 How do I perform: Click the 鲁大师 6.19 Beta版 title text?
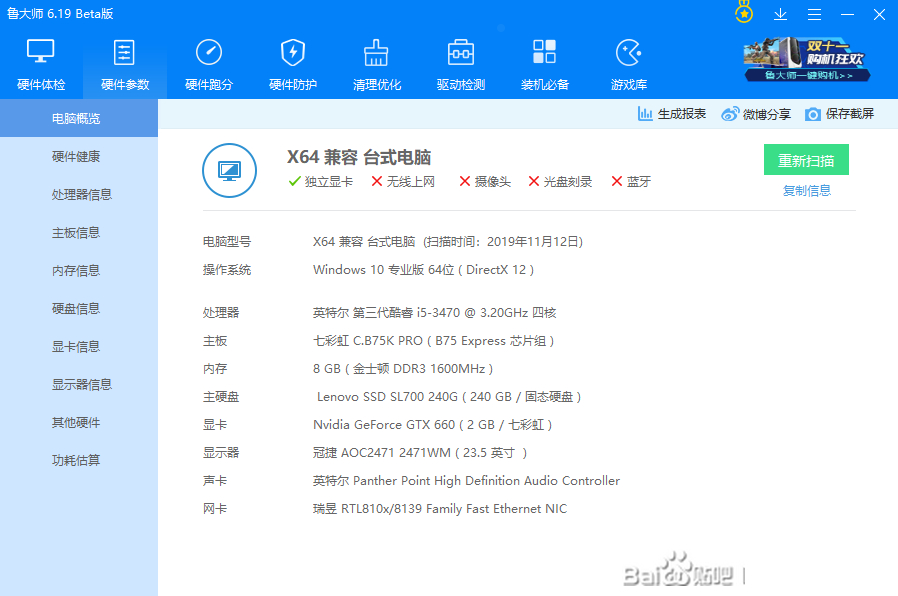point(60,14)
